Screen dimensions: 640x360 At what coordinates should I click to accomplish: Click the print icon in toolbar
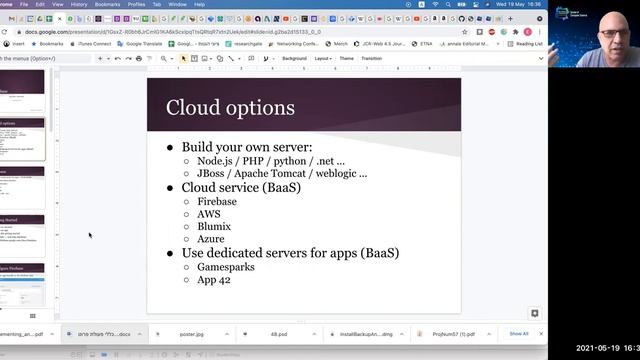tap(139, 59)
